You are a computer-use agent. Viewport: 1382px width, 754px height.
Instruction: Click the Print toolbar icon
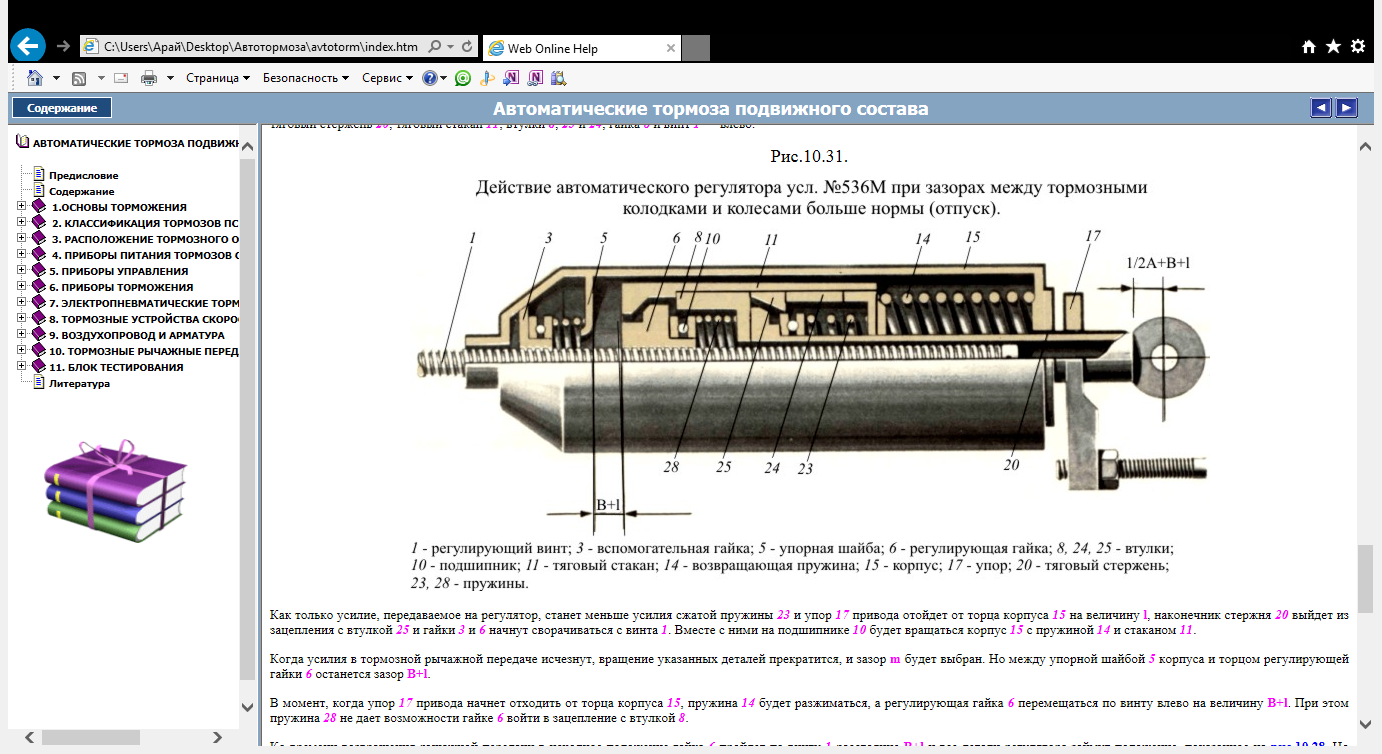pos(149,78)
